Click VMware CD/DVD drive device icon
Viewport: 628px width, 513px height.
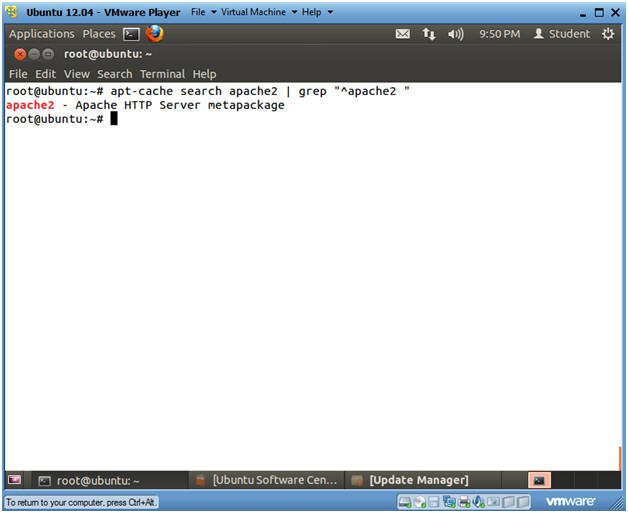click(x=420, y=502)
